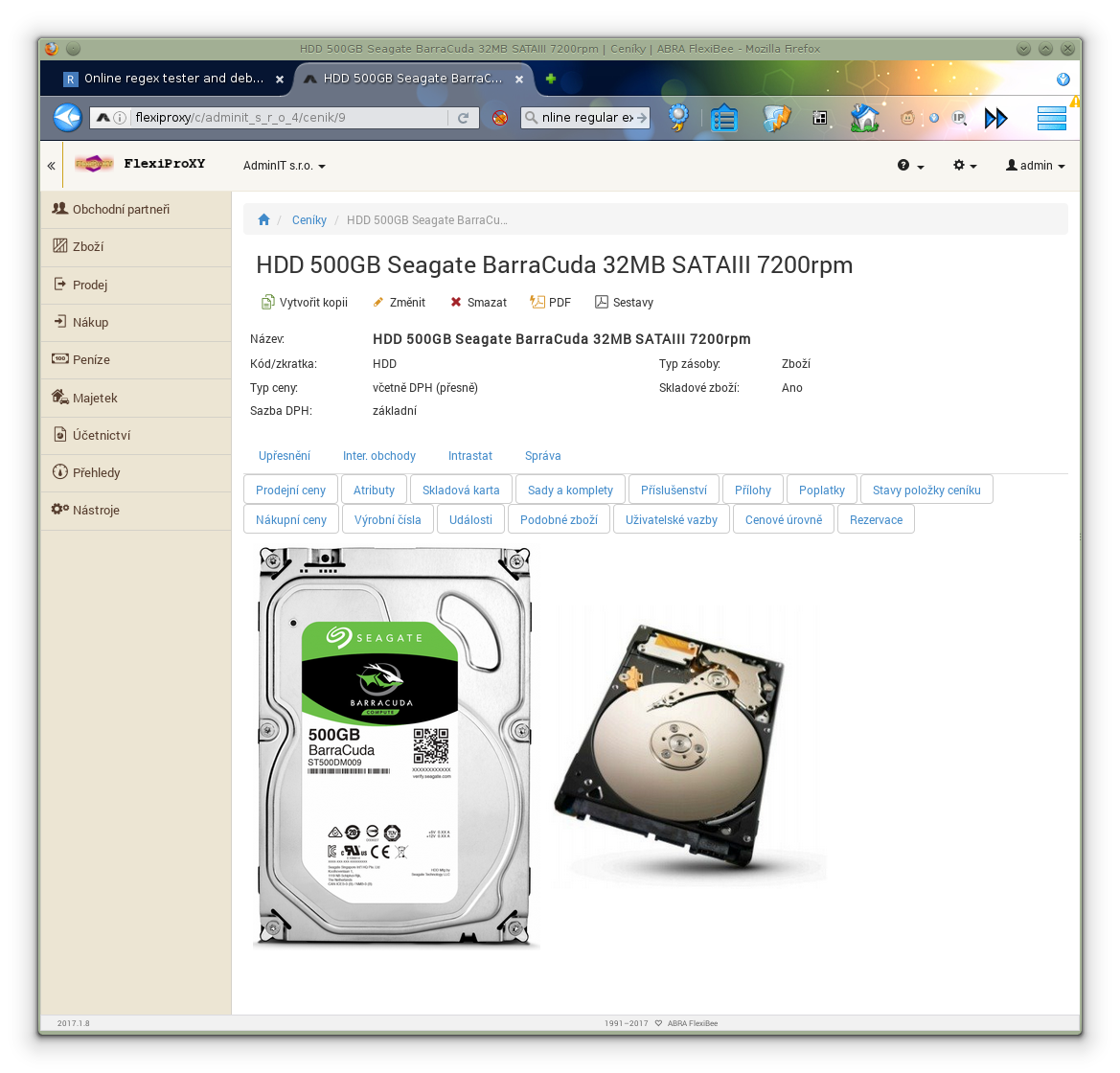Open Sestavy reports
The image size is (1120, 1073).
point(625,302)
